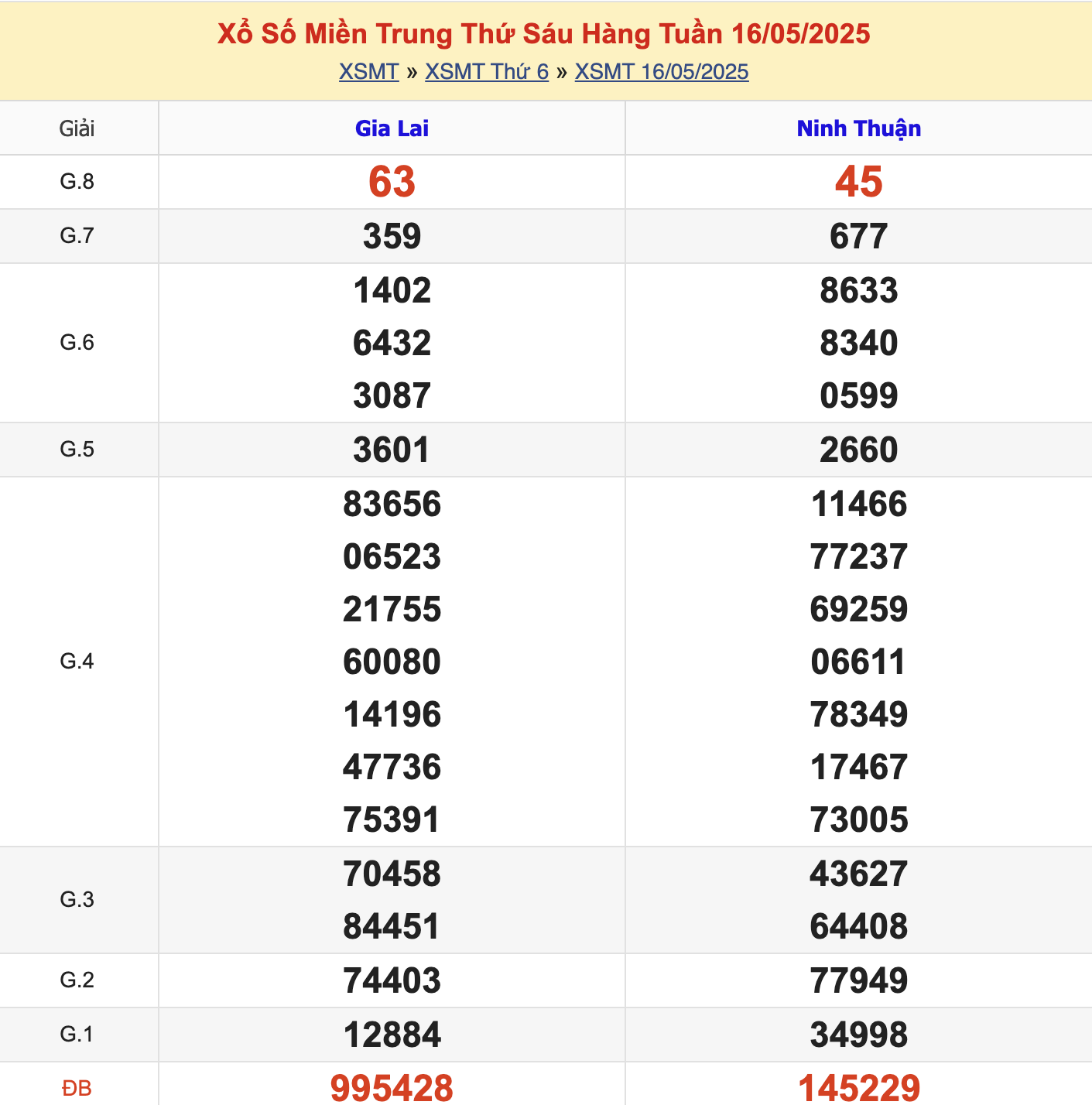1092x1105 pixels.
Task: Select Gia Lai G.1 result 12884
Action: (x=392, y=1035)
